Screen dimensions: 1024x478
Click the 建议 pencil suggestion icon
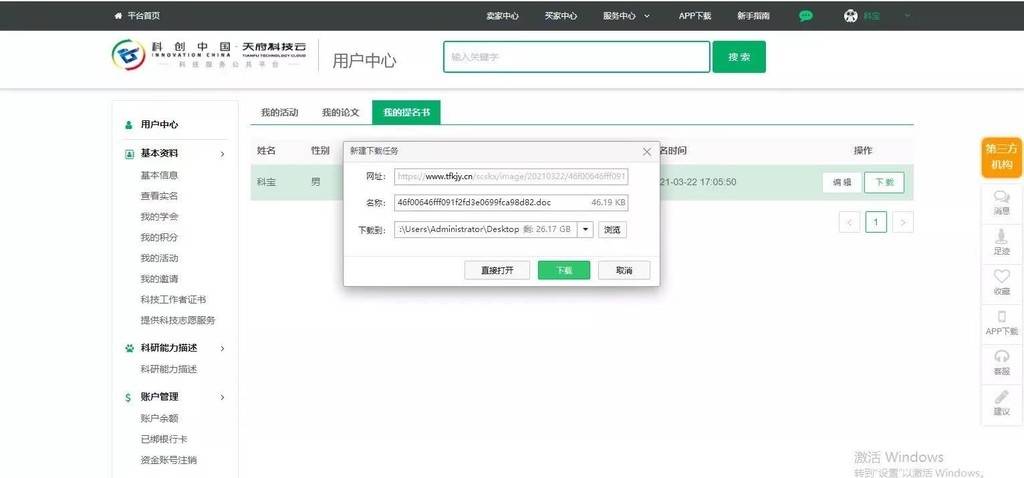pos(1001,401)
